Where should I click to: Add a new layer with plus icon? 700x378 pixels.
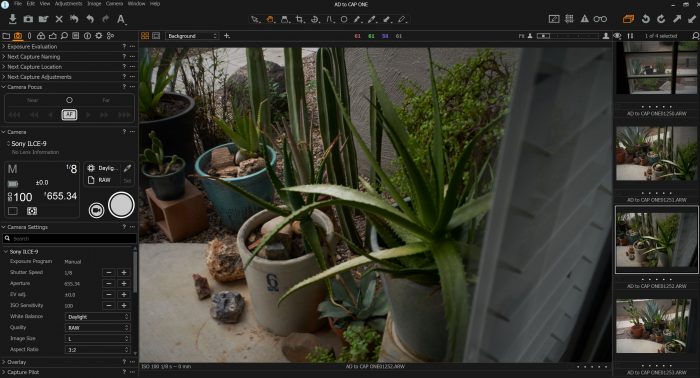[227, 36]
